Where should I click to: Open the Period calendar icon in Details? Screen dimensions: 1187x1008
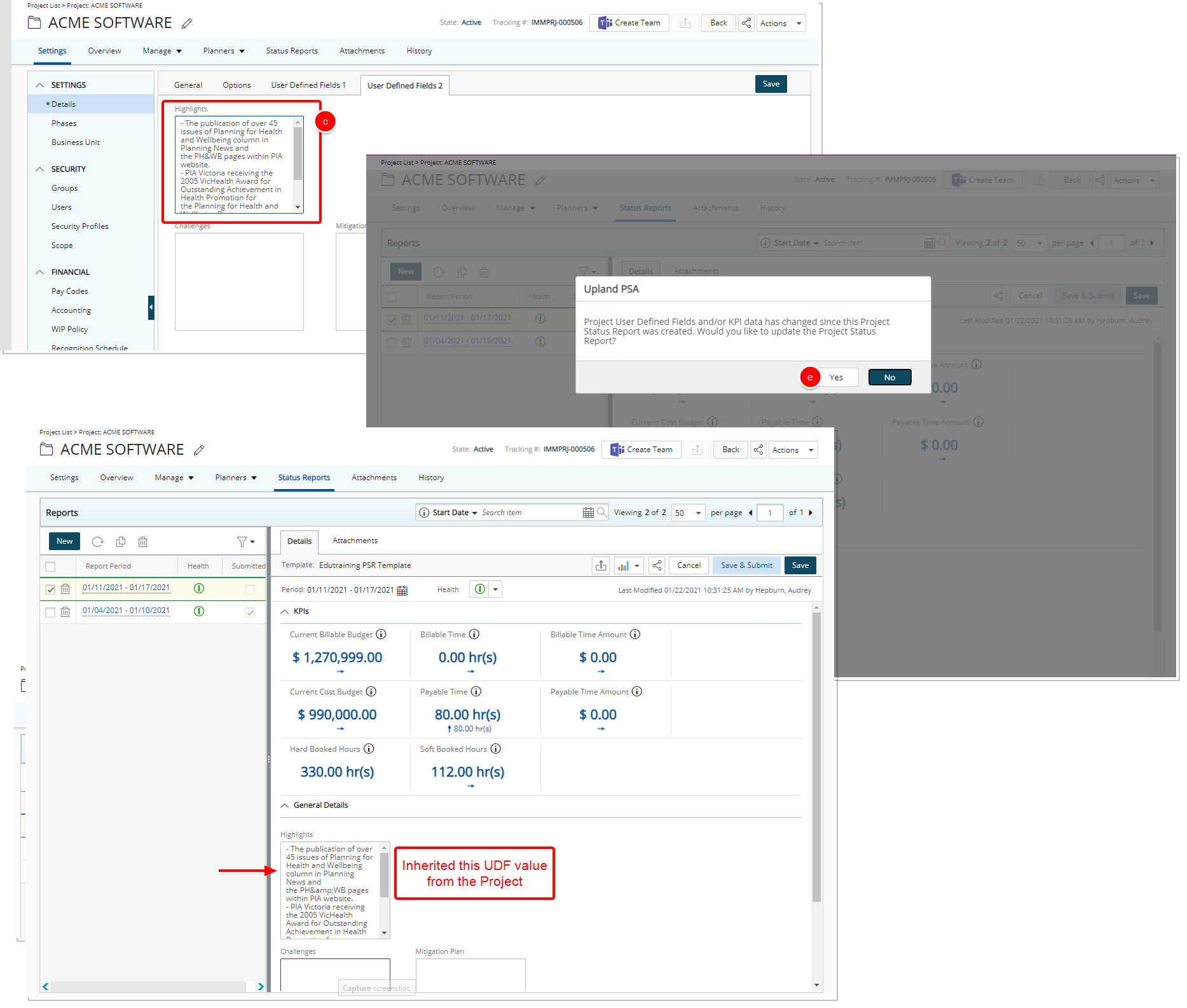(x=402, y=591)
